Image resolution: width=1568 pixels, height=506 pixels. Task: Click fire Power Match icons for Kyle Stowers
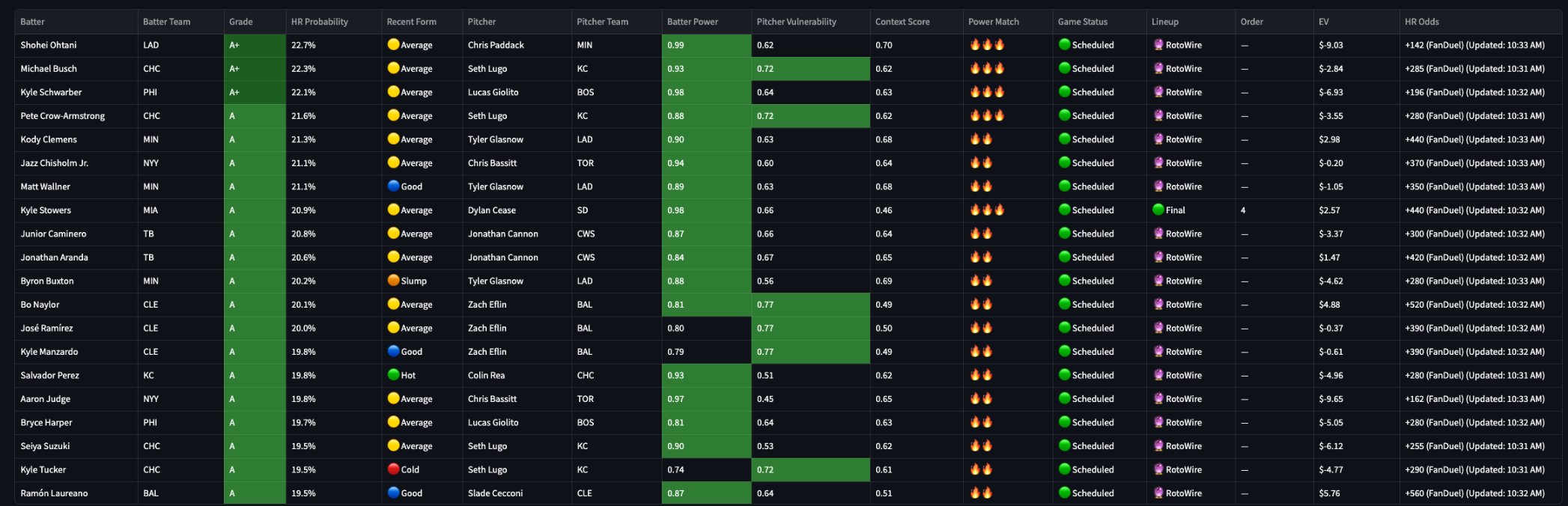click(x=987, y=210)
